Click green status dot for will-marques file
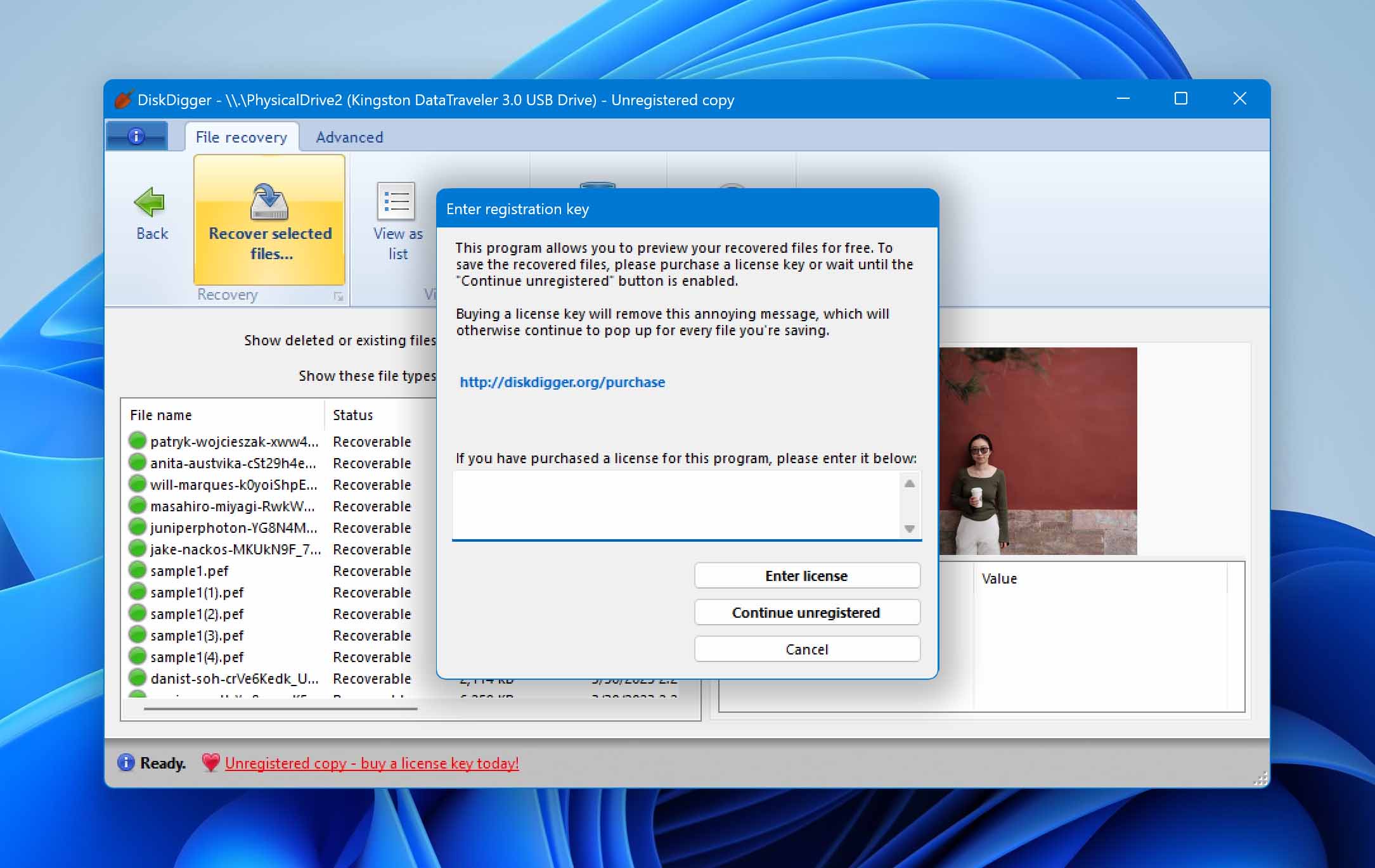Image resolution: width=1375 pixels, height=868 pixels. pos(137,483)
